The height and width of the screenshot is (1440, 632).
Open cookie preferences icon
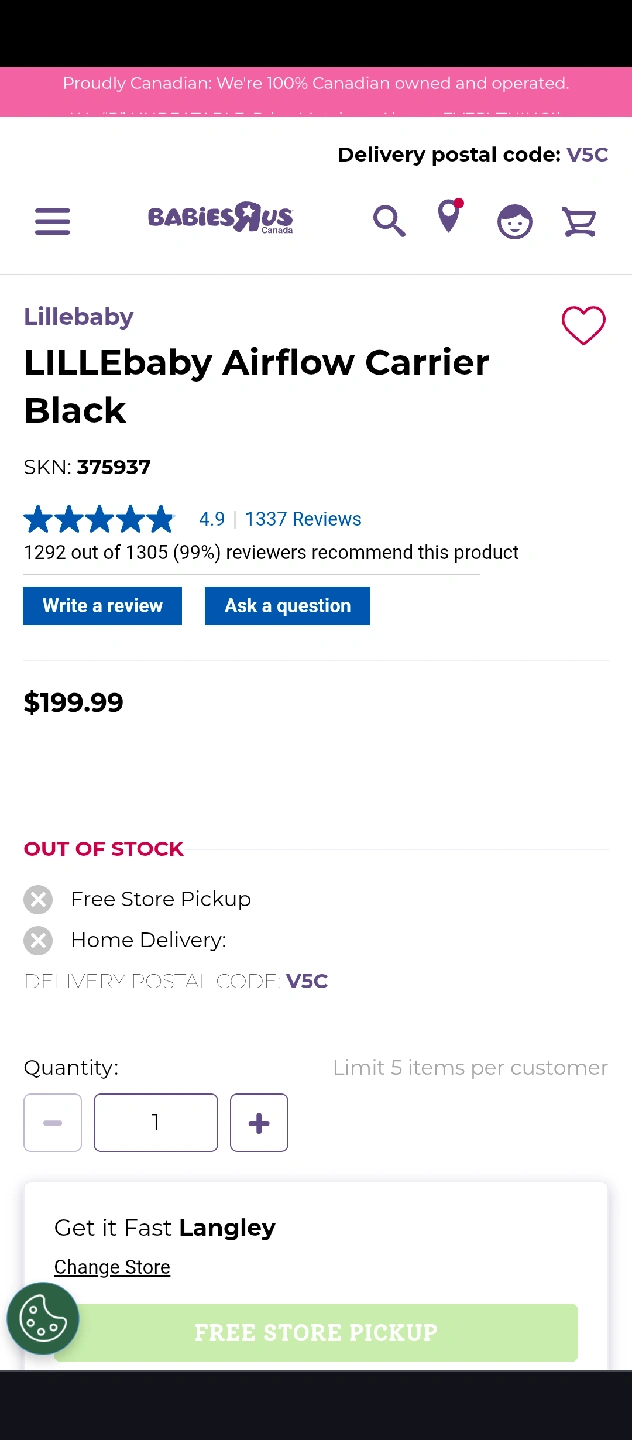(42, 1318)
